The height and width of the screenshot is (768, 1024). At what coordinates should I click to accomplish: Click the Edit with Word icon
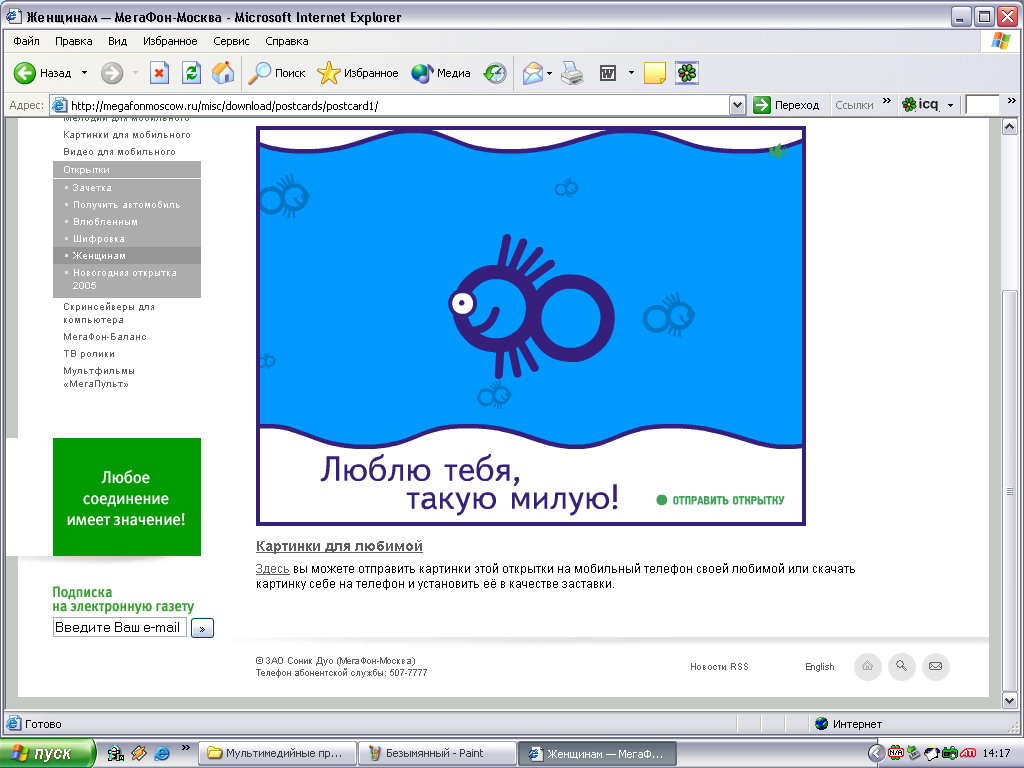[608, 73]
